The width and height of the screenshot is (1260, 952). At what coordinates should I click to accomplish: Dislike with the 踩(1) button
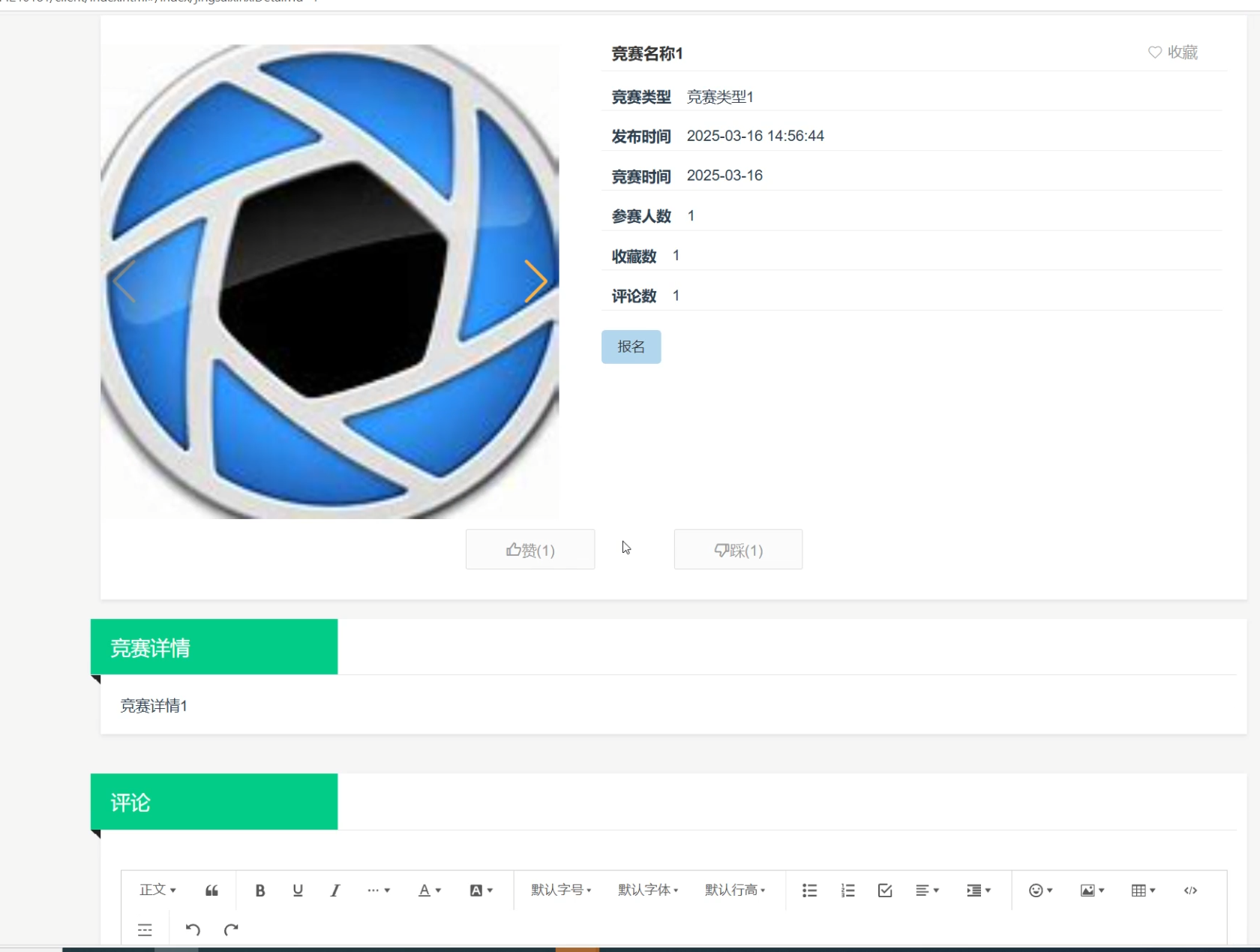pos(738,550)
